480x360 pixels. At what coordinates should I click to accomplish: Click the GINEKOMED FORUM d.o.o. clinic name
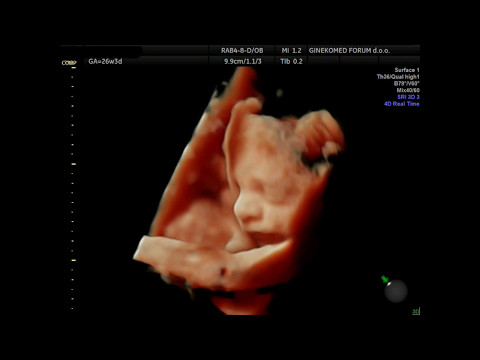click(x=349, y=51)
